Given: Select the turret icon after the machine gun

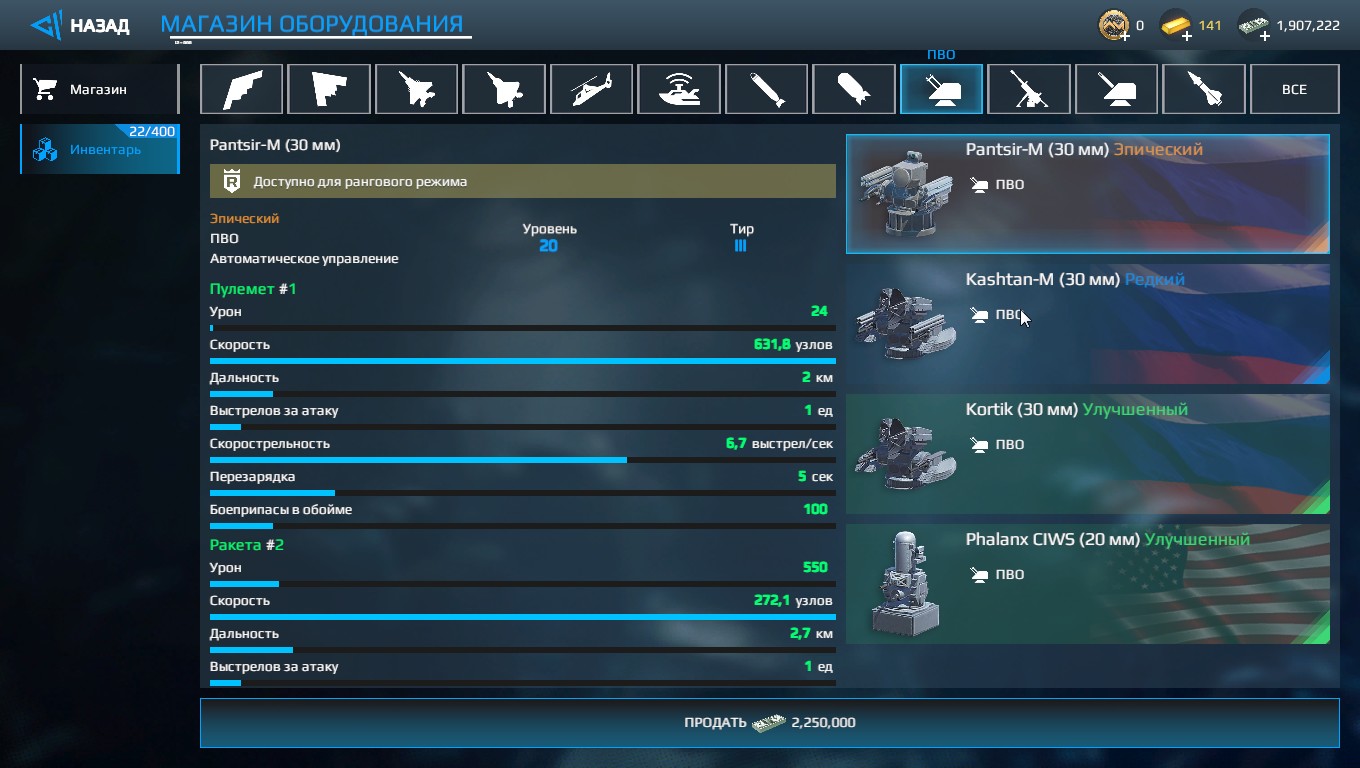Looking at the screenshot, I should pos(1116,89).
